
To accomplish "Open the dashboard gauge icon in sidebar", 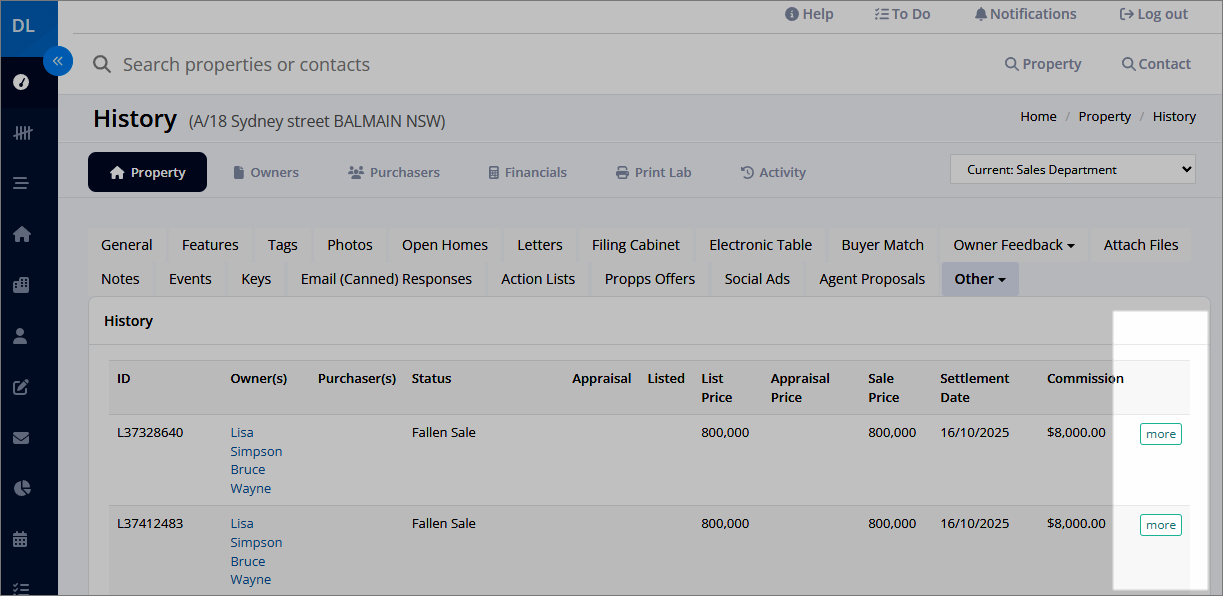I will (x=21, y=82).
